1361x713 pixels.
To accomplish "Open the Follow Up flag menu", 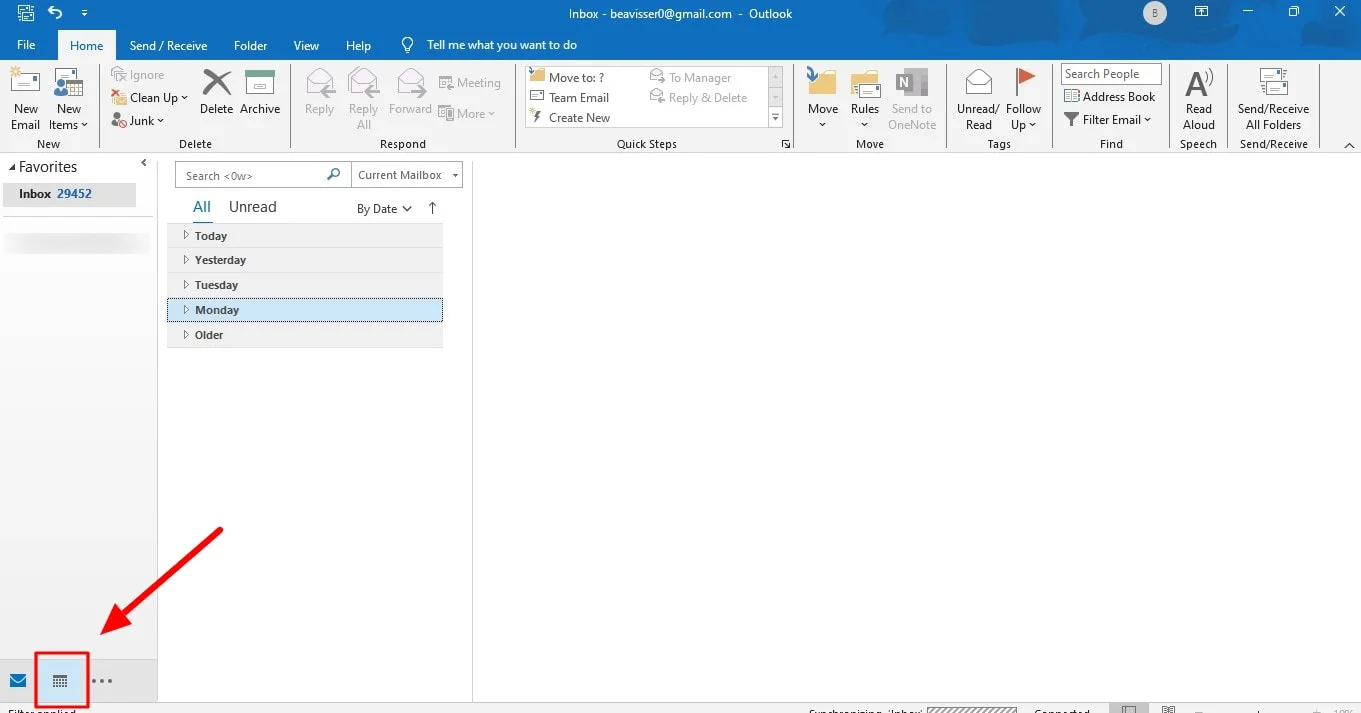I will point(1024,100).
